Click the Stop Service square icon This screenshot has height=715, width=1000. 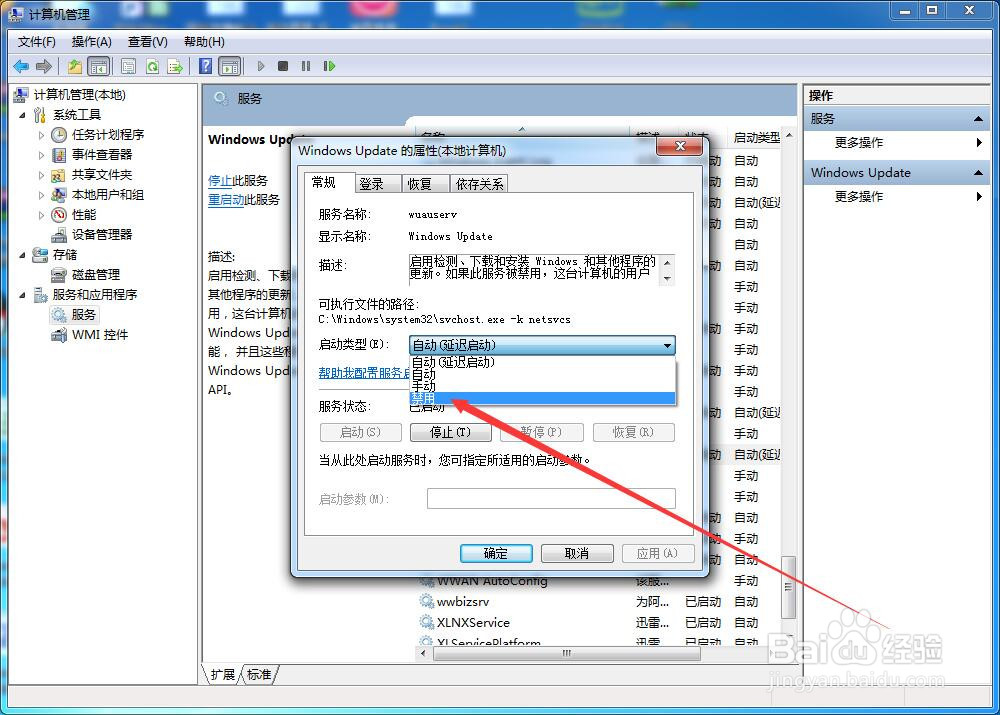coord(283,66)
